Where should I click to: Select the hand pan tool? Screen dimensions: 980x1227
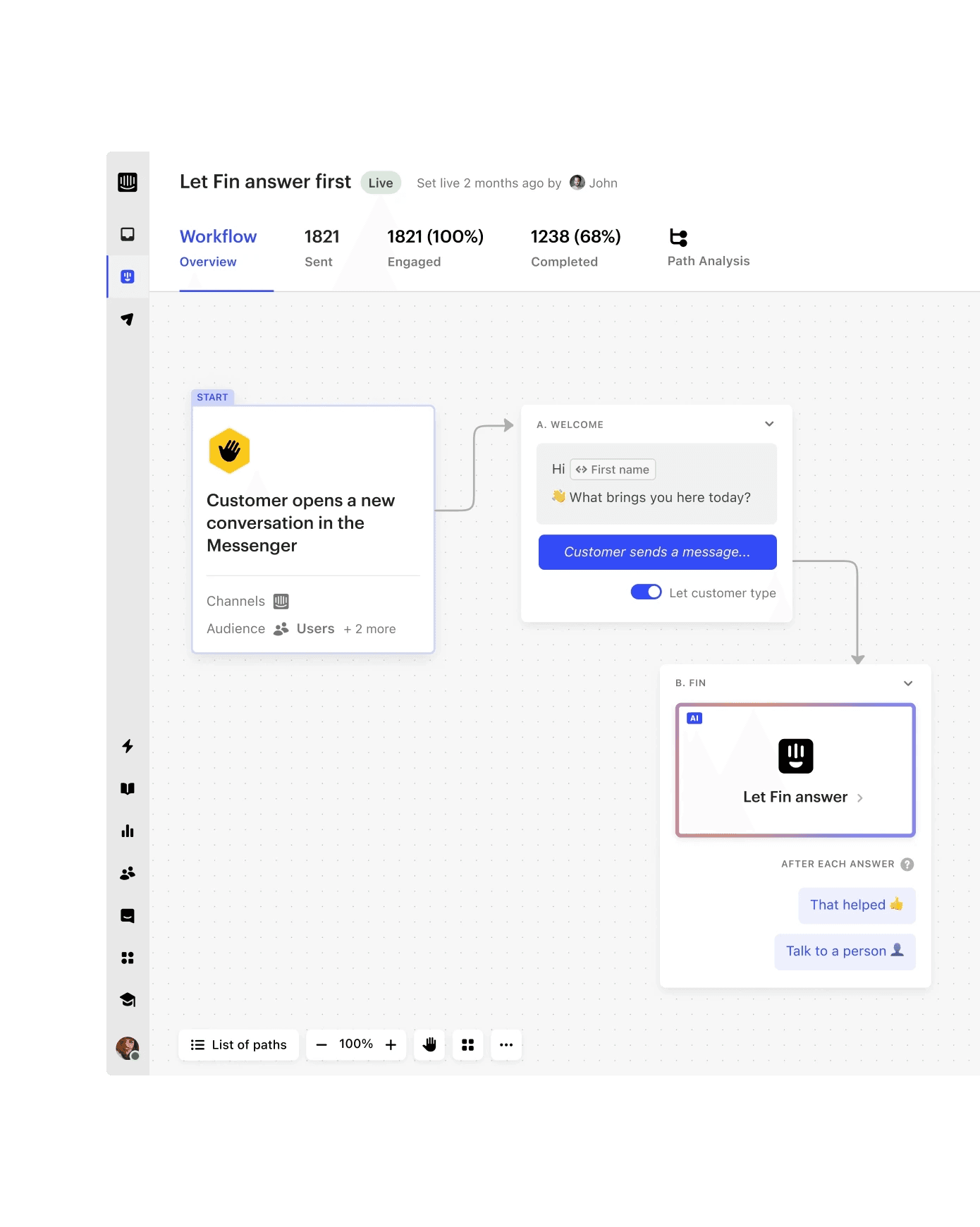(x=429, y=1044)
